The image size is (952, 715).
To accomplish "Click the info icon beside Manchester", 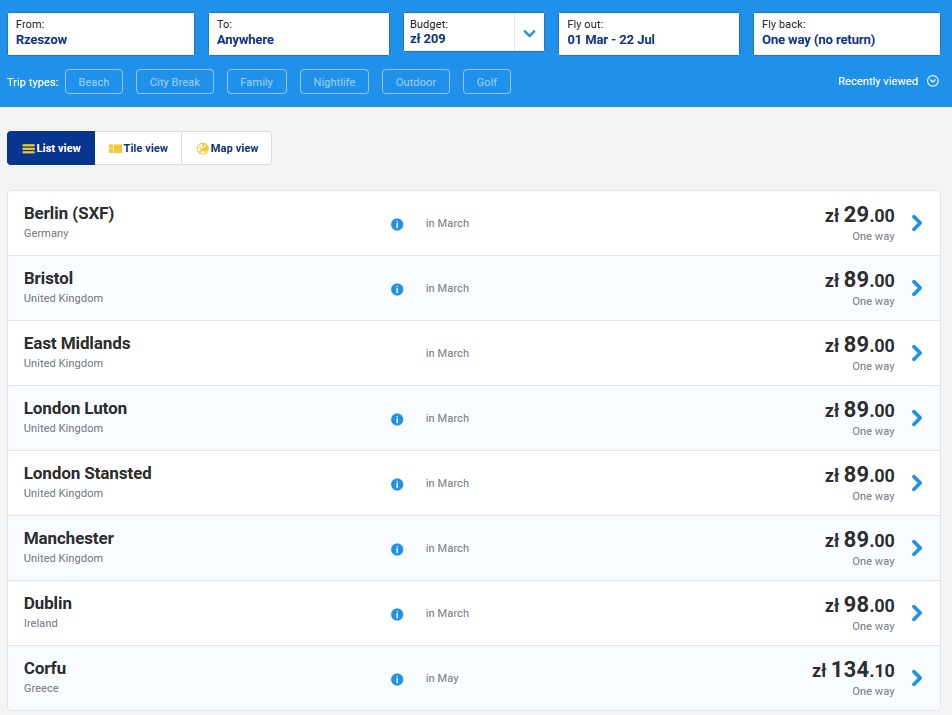I will click(397, 549).
